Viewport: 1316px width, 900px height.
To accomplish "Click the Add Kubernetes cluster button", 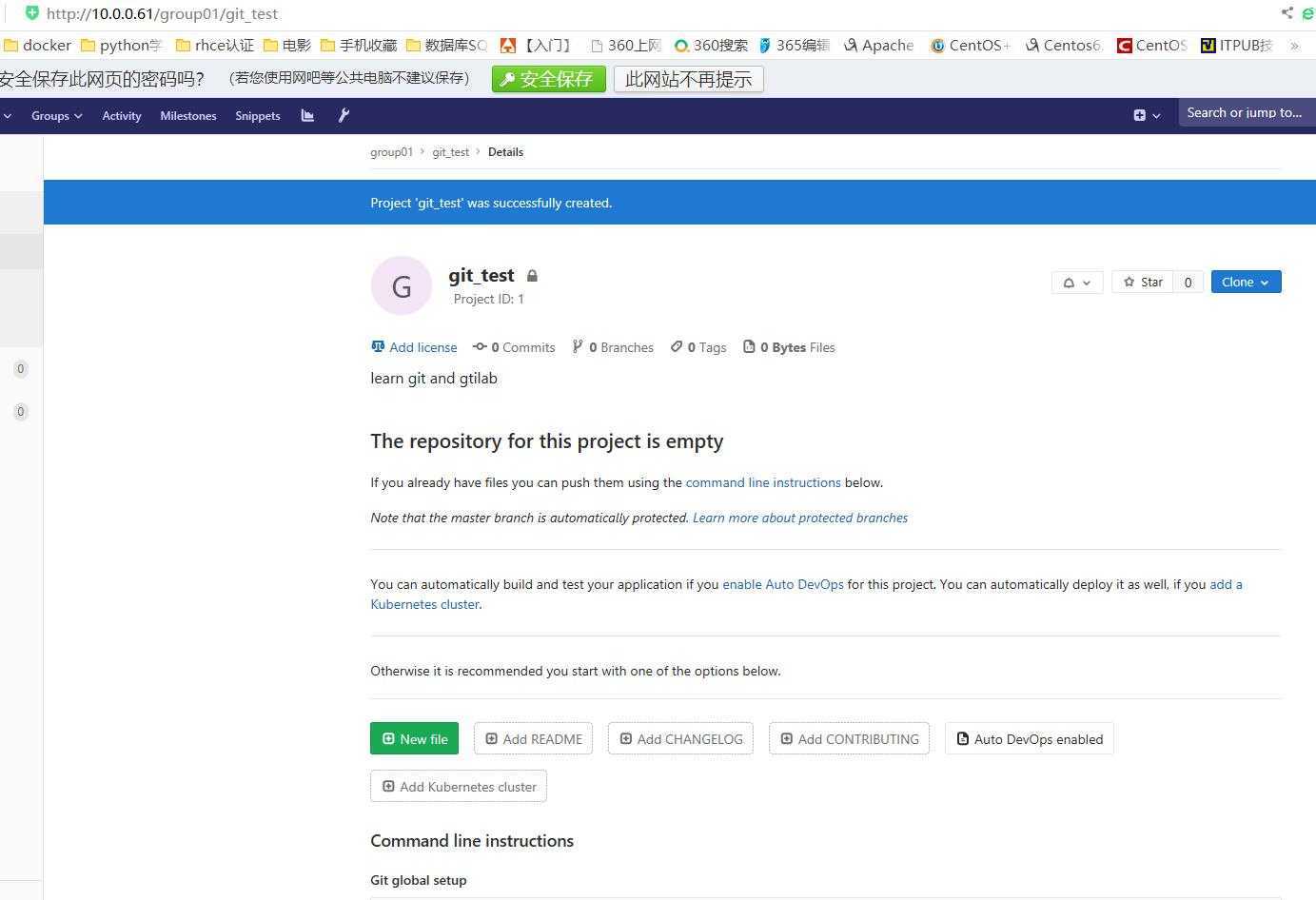I will (x=459, y=786).
